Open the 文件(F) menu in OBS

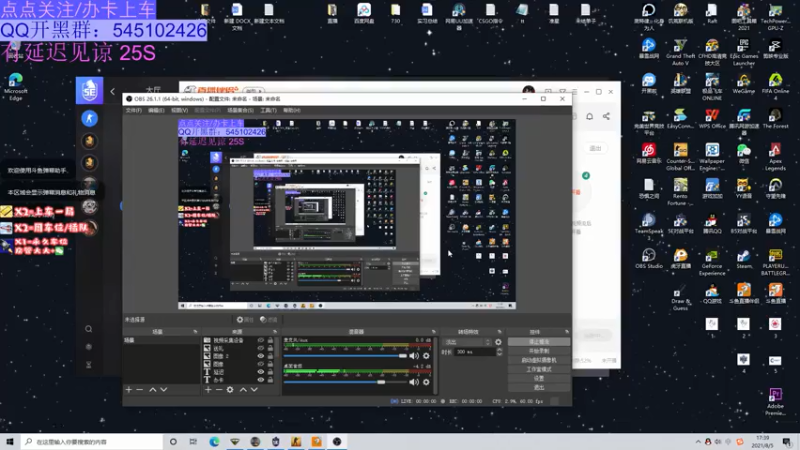[x=134, y=110]
